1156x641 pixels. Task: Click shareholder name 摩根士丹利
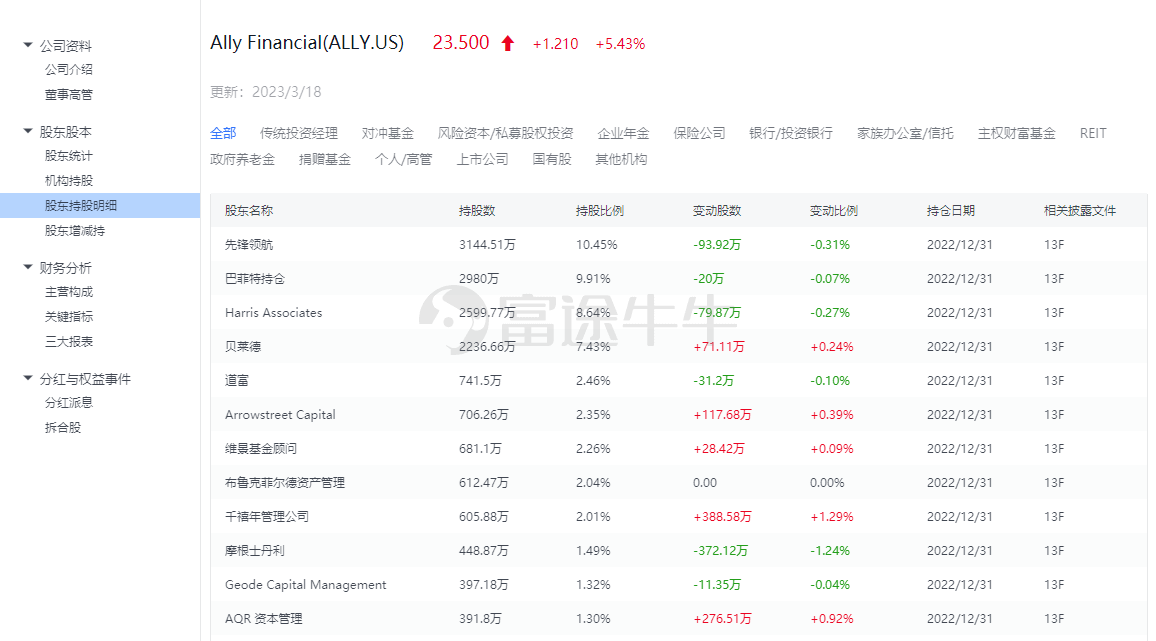[254, 550]
